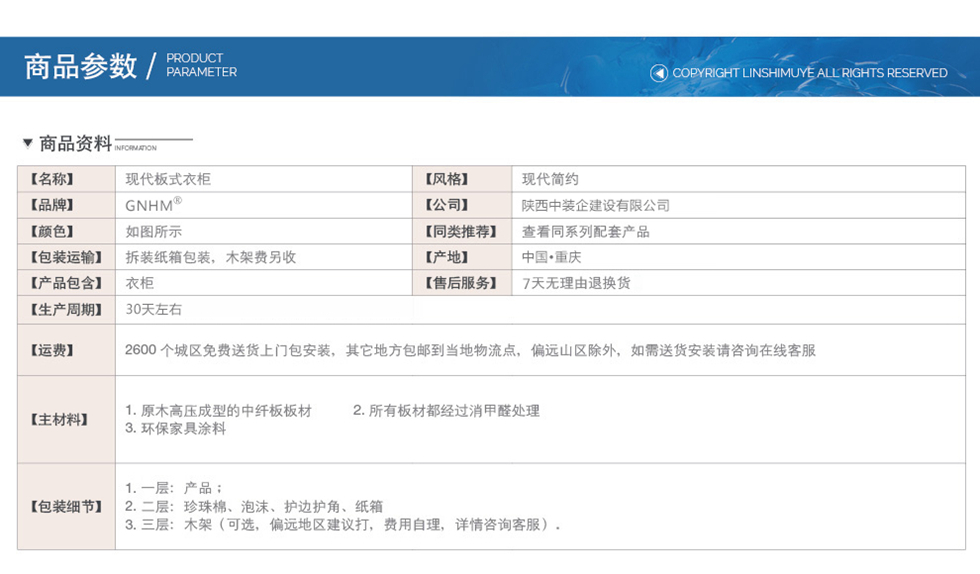Screen dimensions: 980x574
Task: Open the 查看同系列配套产品 link
Action: click(x=585, y=231)
